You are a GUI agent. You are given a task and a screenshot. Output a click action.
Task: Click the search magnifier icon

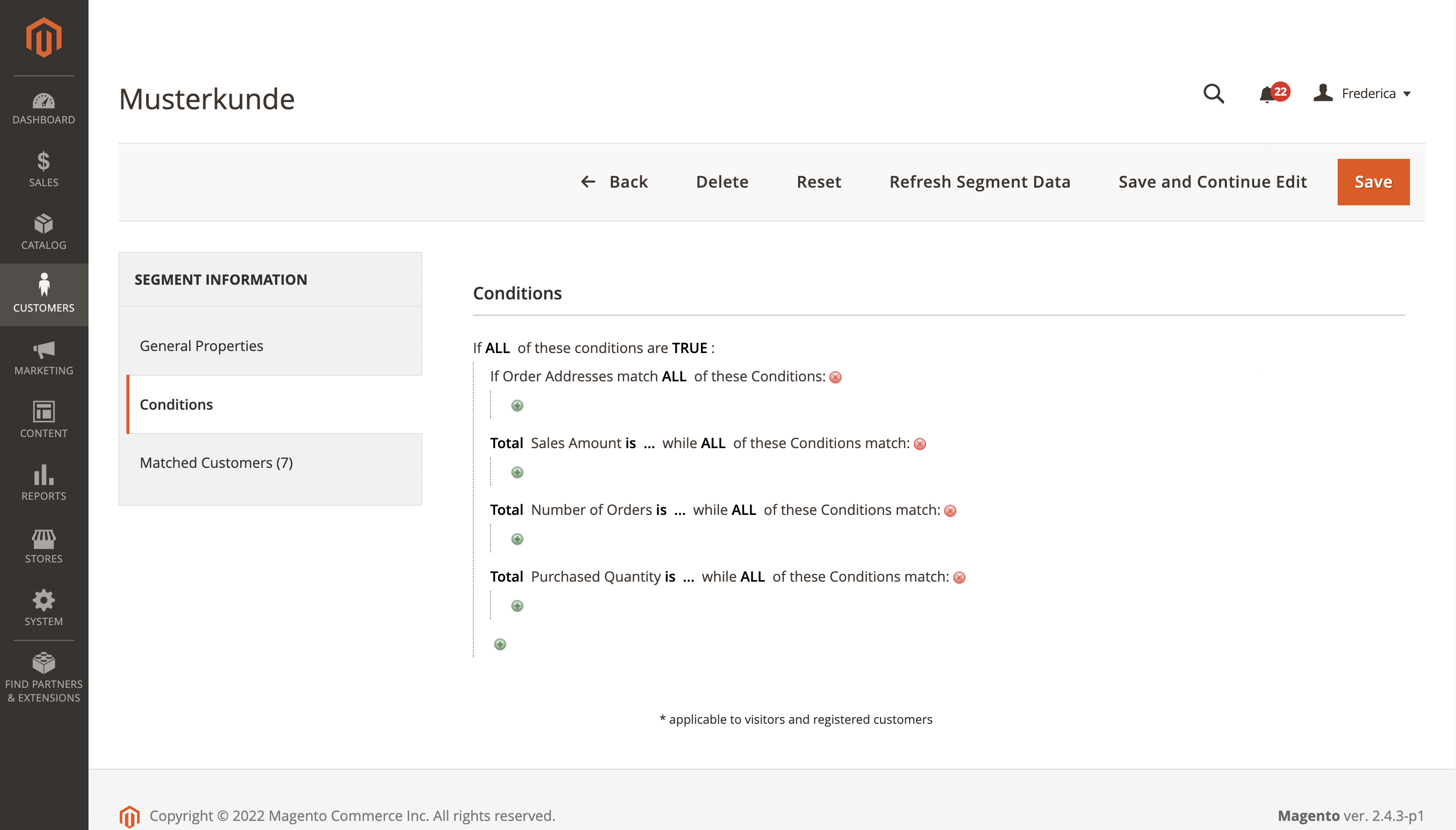coord(1213,94)
